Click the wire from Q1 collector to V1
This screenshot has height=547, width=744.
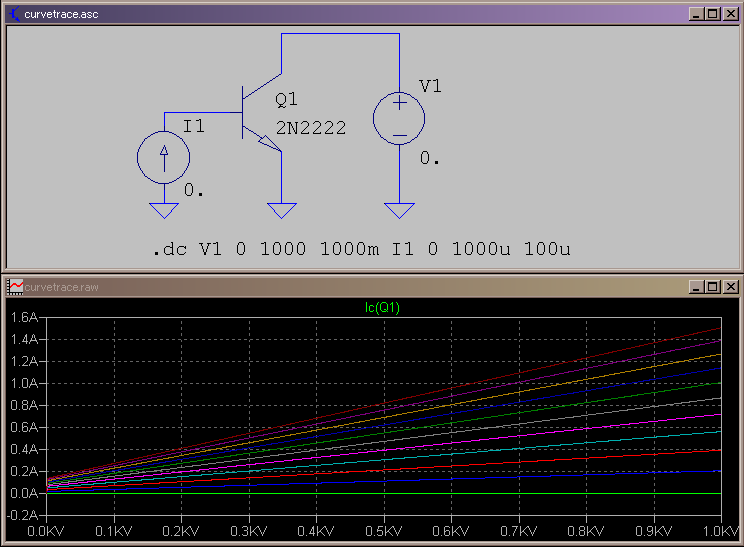click(340, 34)
